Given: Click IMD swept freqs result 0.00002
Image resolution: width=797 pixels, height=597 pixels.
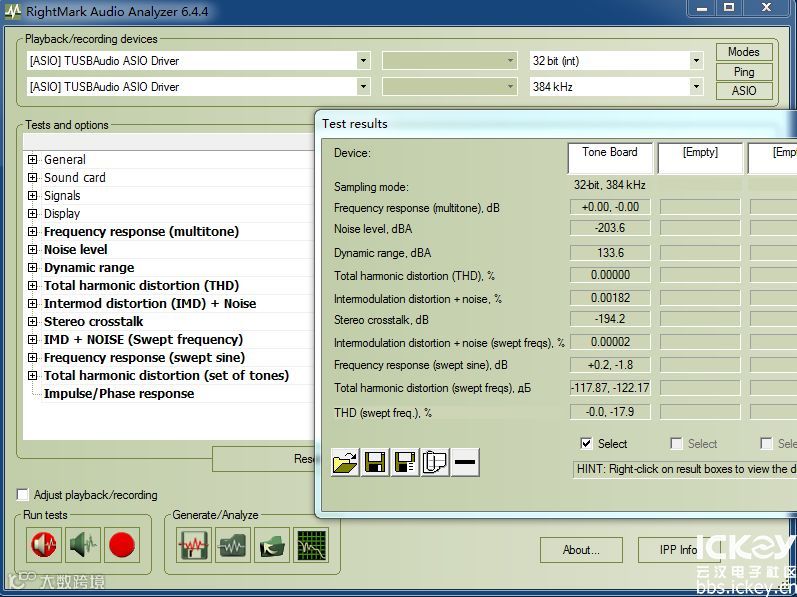Looking at the screenshot, I should tap(610, 342).
